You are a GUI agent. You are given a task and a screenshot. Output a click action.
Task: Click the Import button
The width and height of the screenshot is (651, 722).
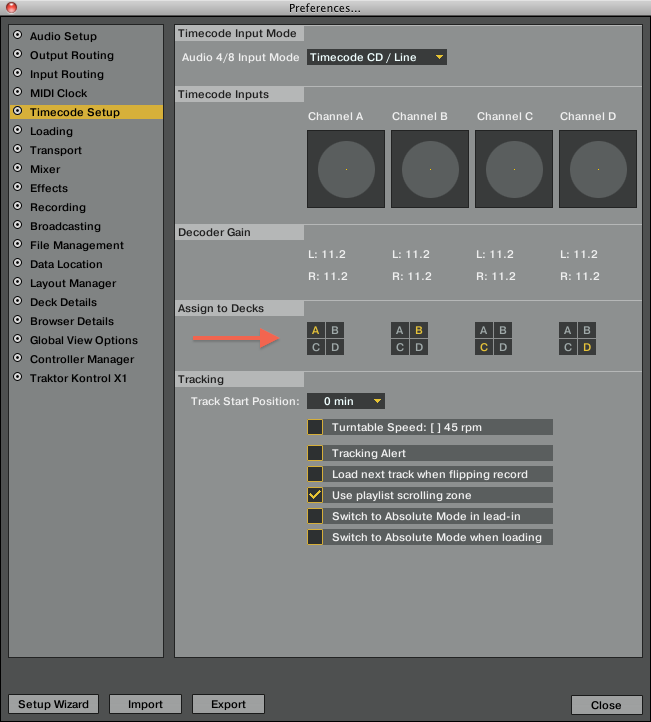[145, 704]
